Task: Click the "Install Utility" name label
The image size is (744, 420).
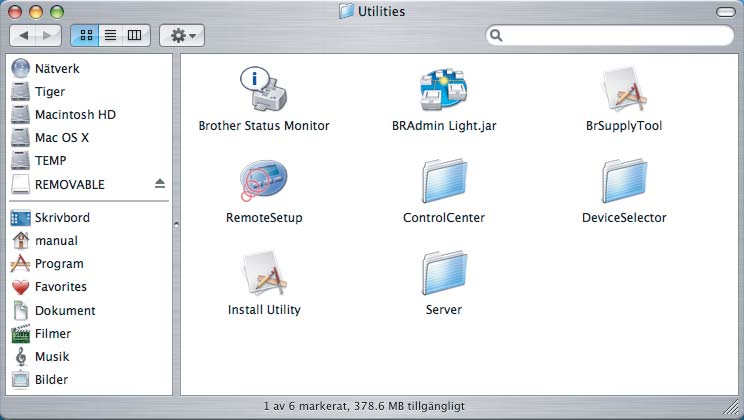Action: [x=264, y=310]
